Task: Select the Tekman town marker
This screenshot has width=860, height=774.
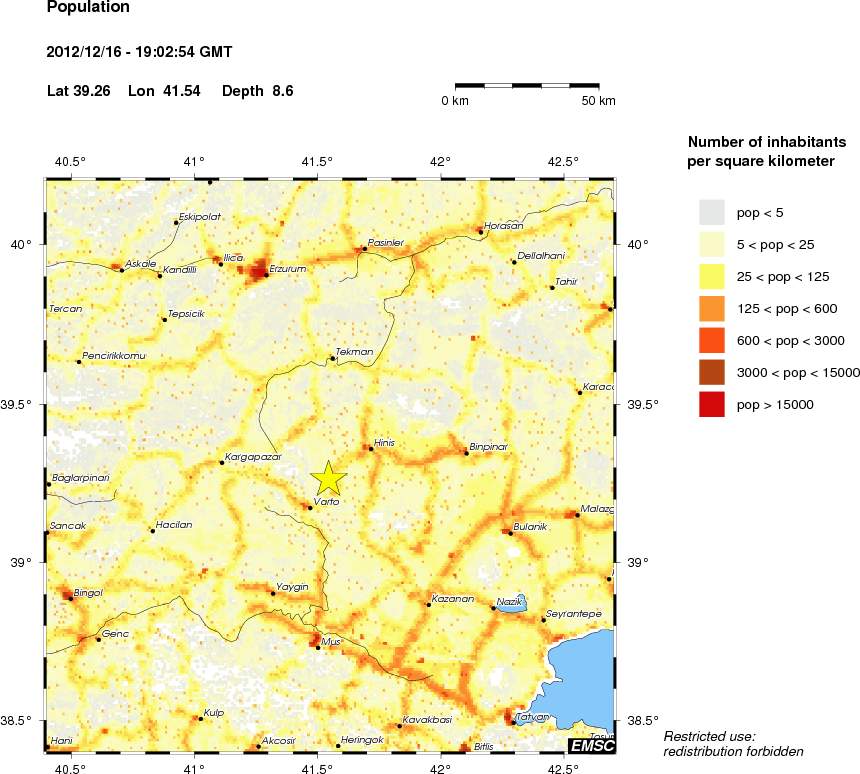Action: (x=333, y=358)
